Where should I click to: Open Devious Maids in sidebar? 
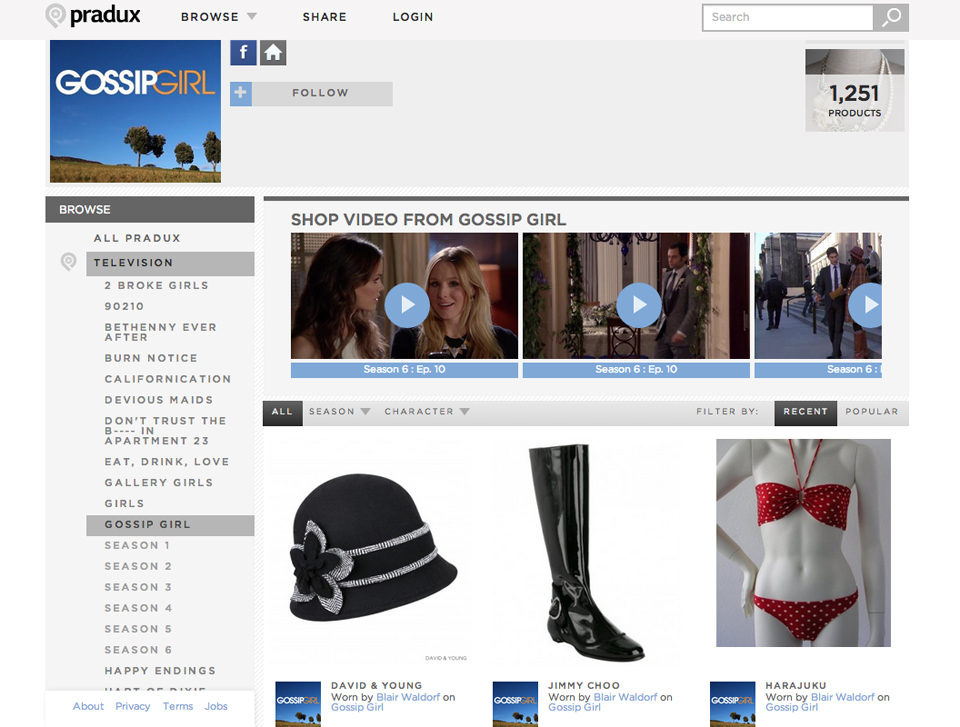pyautogui.click(x=159, y=399)
